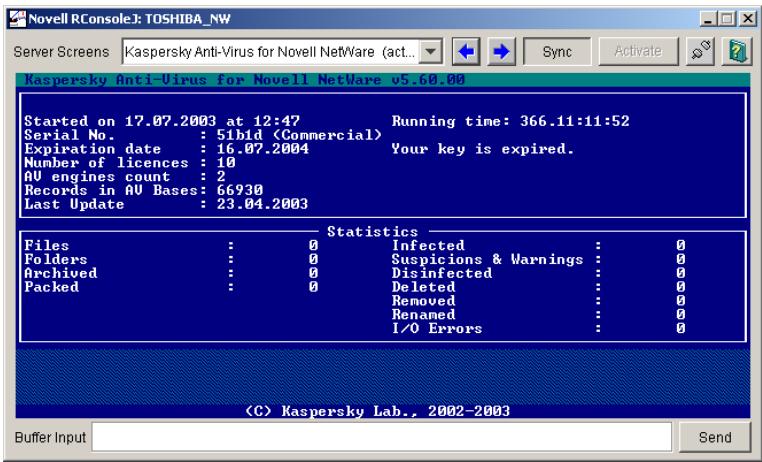Click the 'Statistics' section heading

click(372, 232)
